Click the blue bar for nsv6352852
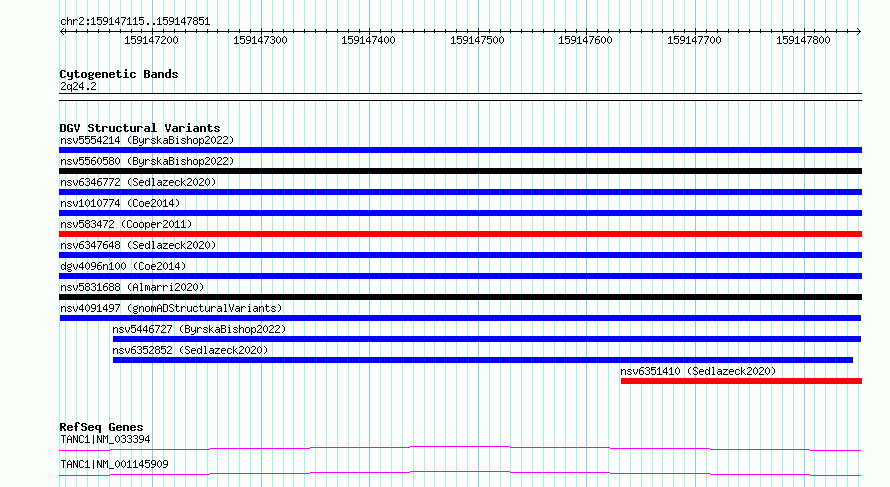This screenshot has height=487, width=890. (x=483, y=360)
